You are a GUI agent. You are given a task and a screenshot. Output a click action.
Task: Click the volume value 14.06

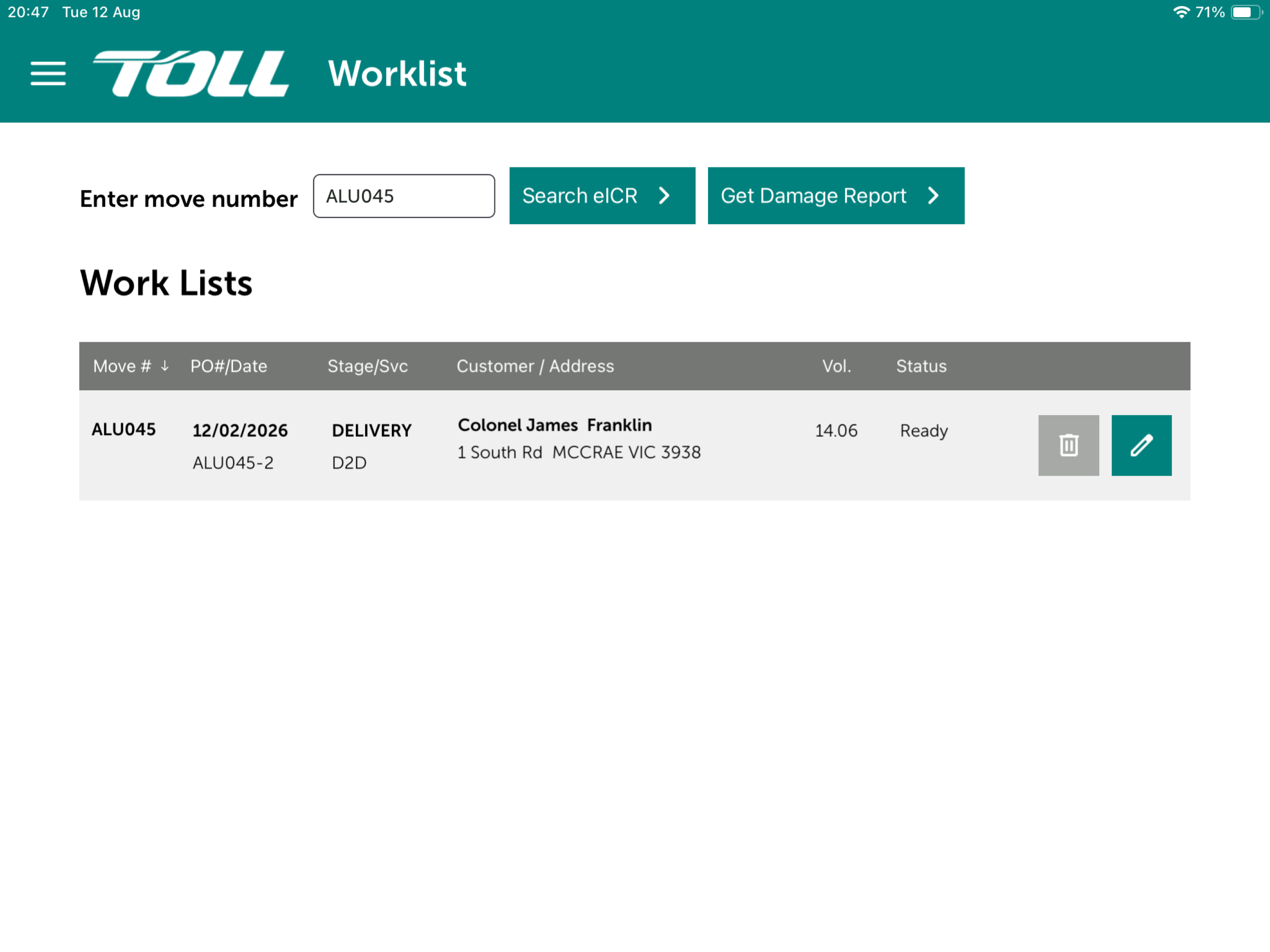[836, 430]
